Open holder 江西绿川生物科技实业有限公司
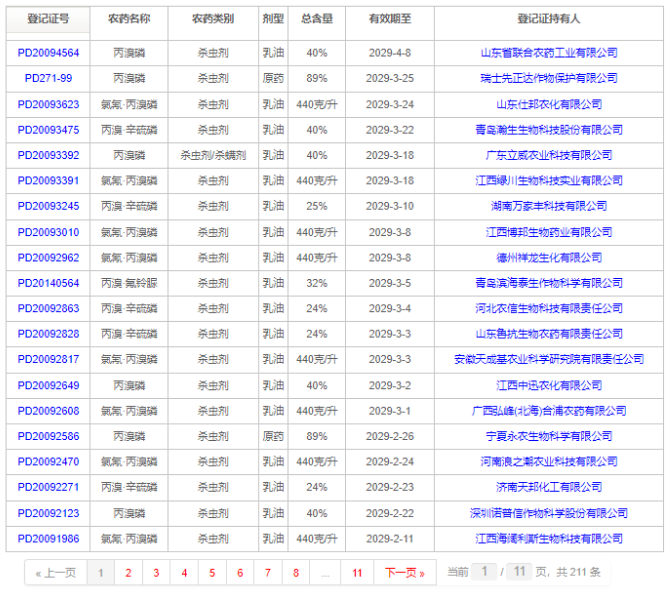 click(549, 180)
